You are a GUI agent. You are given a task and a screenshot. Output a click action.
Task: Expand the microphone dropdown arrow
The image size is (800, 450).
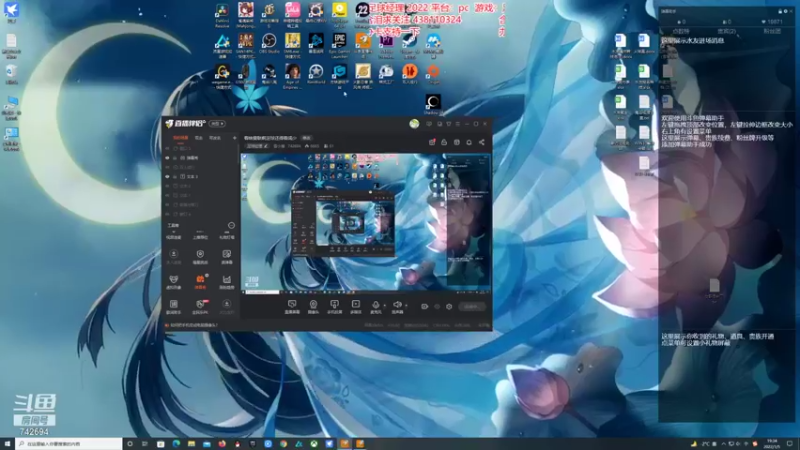384,305
